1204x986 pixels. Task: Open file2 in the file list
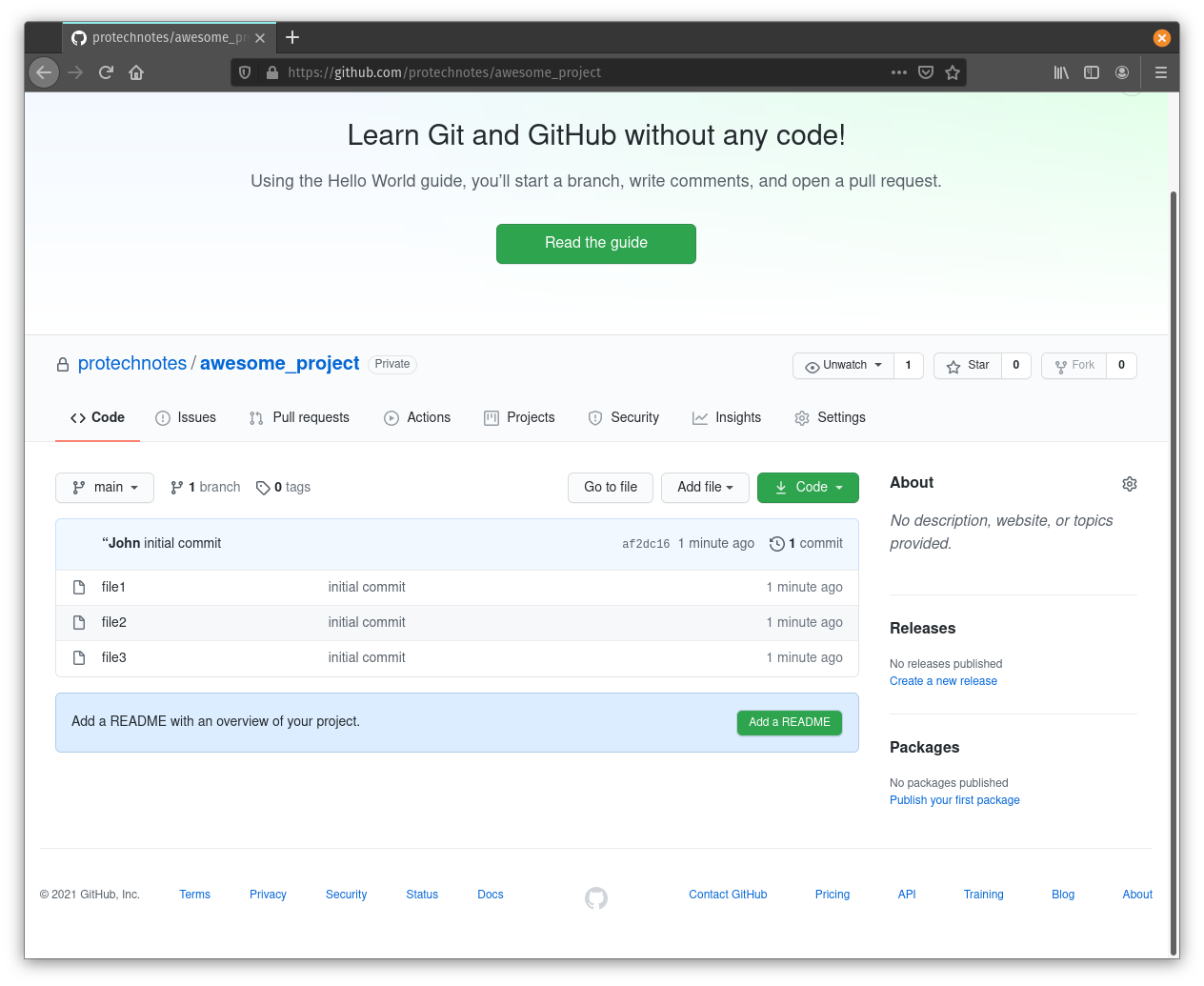[114, 623]
